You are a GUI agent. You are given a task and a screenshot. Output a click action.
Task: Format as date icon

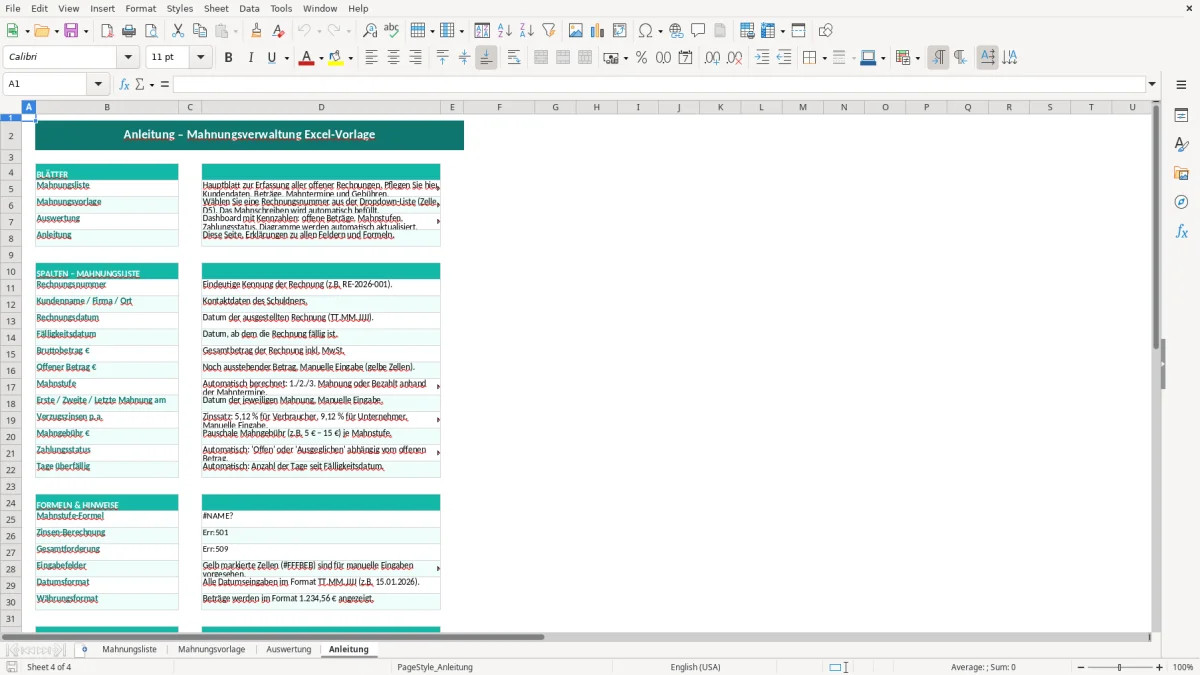coord(685,58)
